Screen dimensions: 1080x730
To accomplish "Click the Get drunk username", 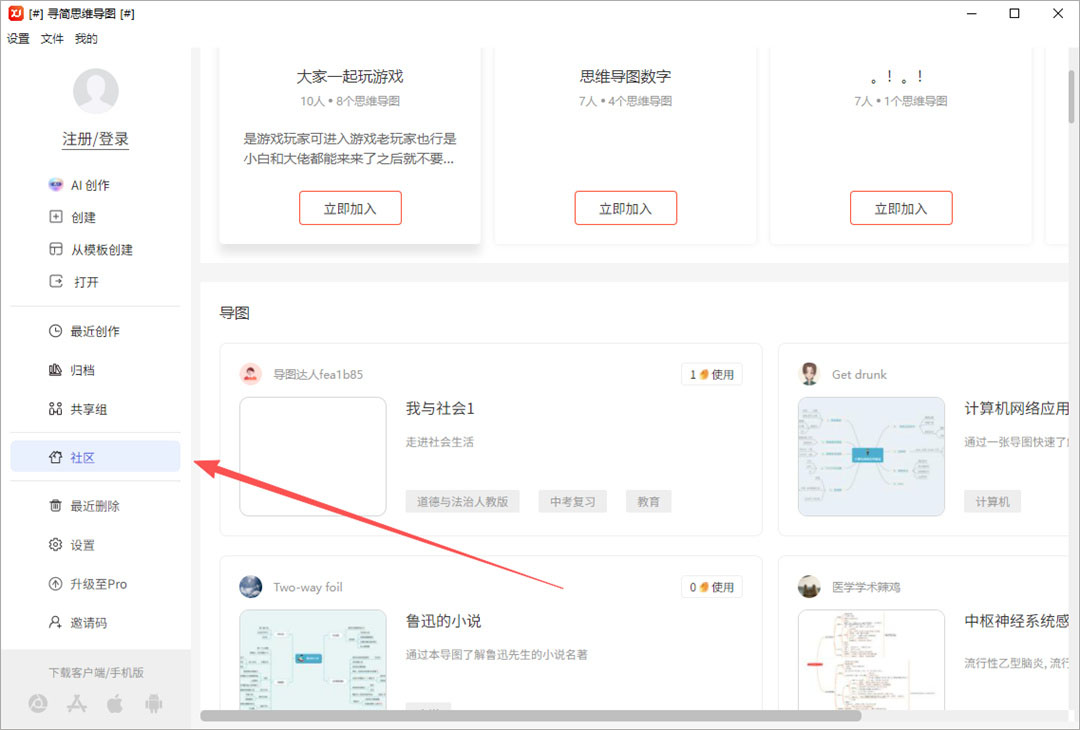I will pyautogui.click(x=859, y=374).
